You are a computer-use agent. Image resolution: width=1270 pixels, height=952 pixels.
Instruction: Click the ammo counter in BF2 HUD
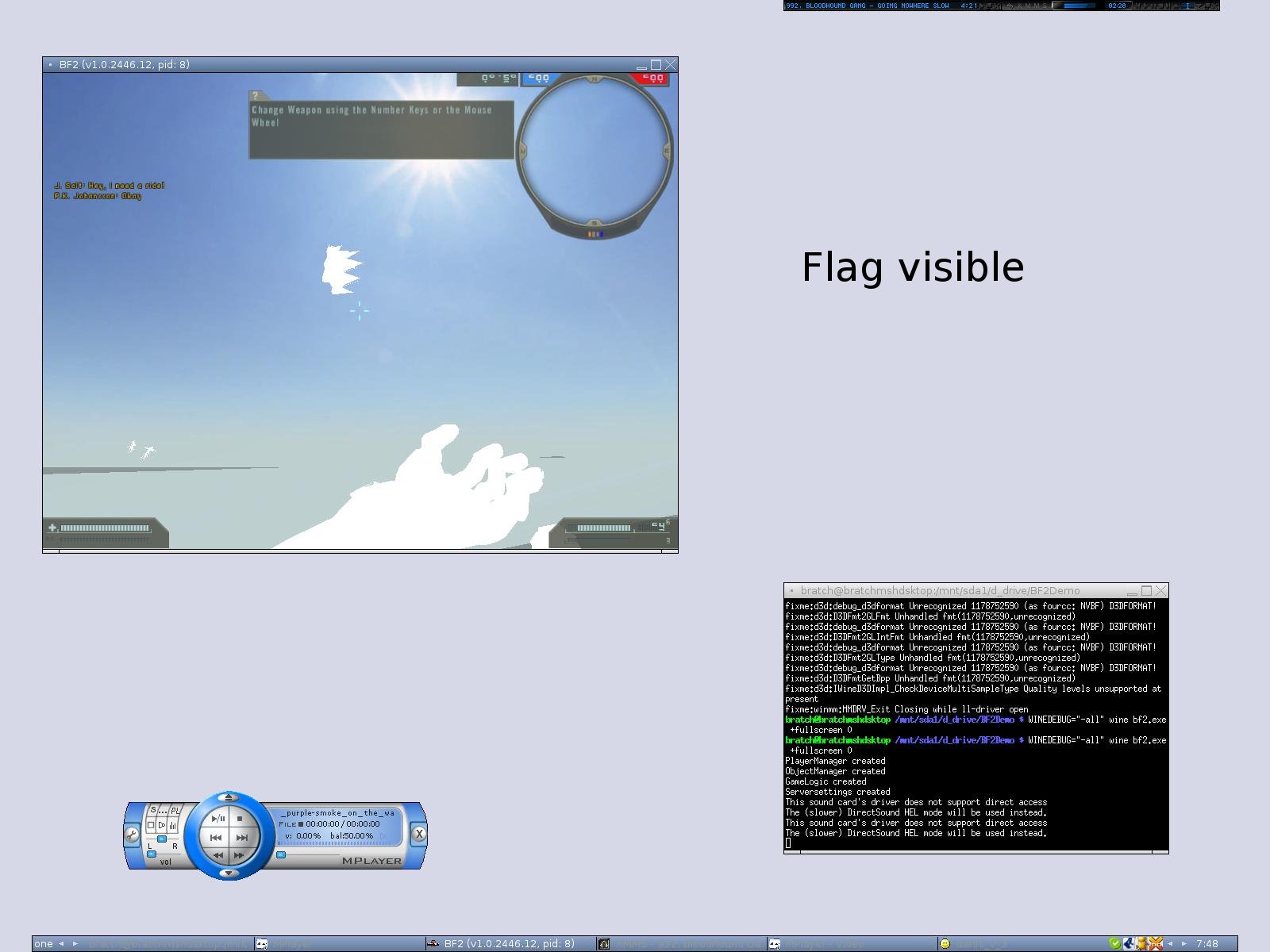click(x=659, y=526)
